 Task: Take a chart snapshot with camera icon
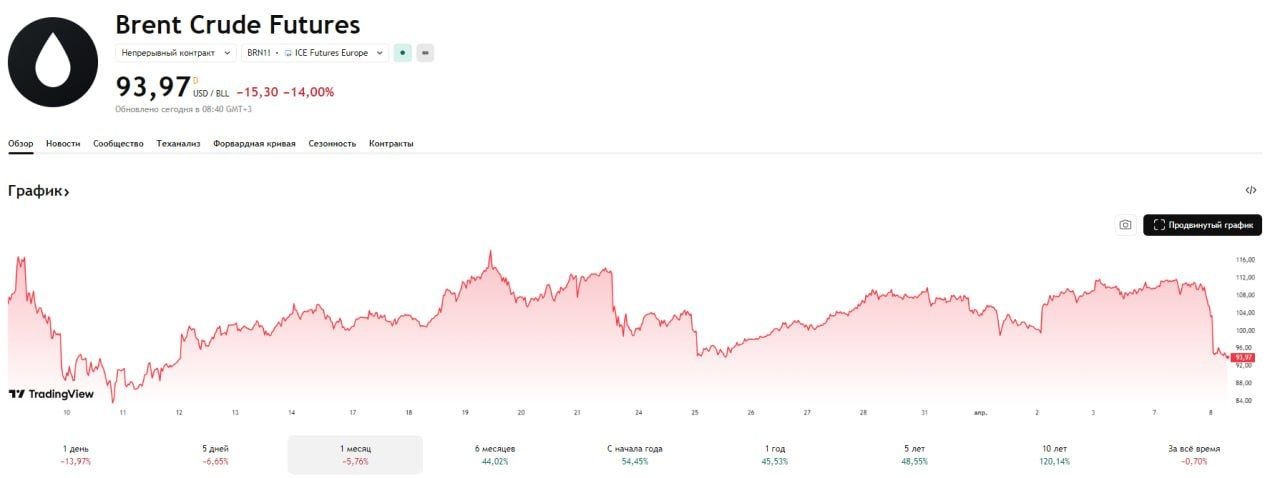click(x=1125, y=225)
